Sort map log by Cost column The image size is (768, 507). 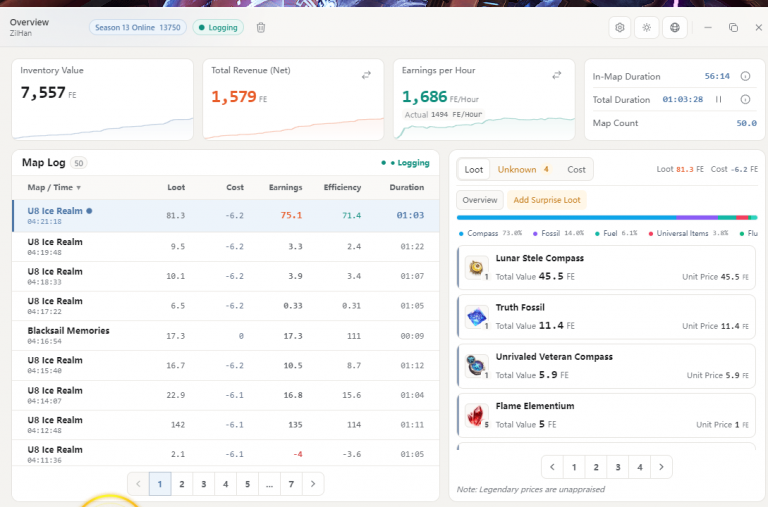coord(235,187)
